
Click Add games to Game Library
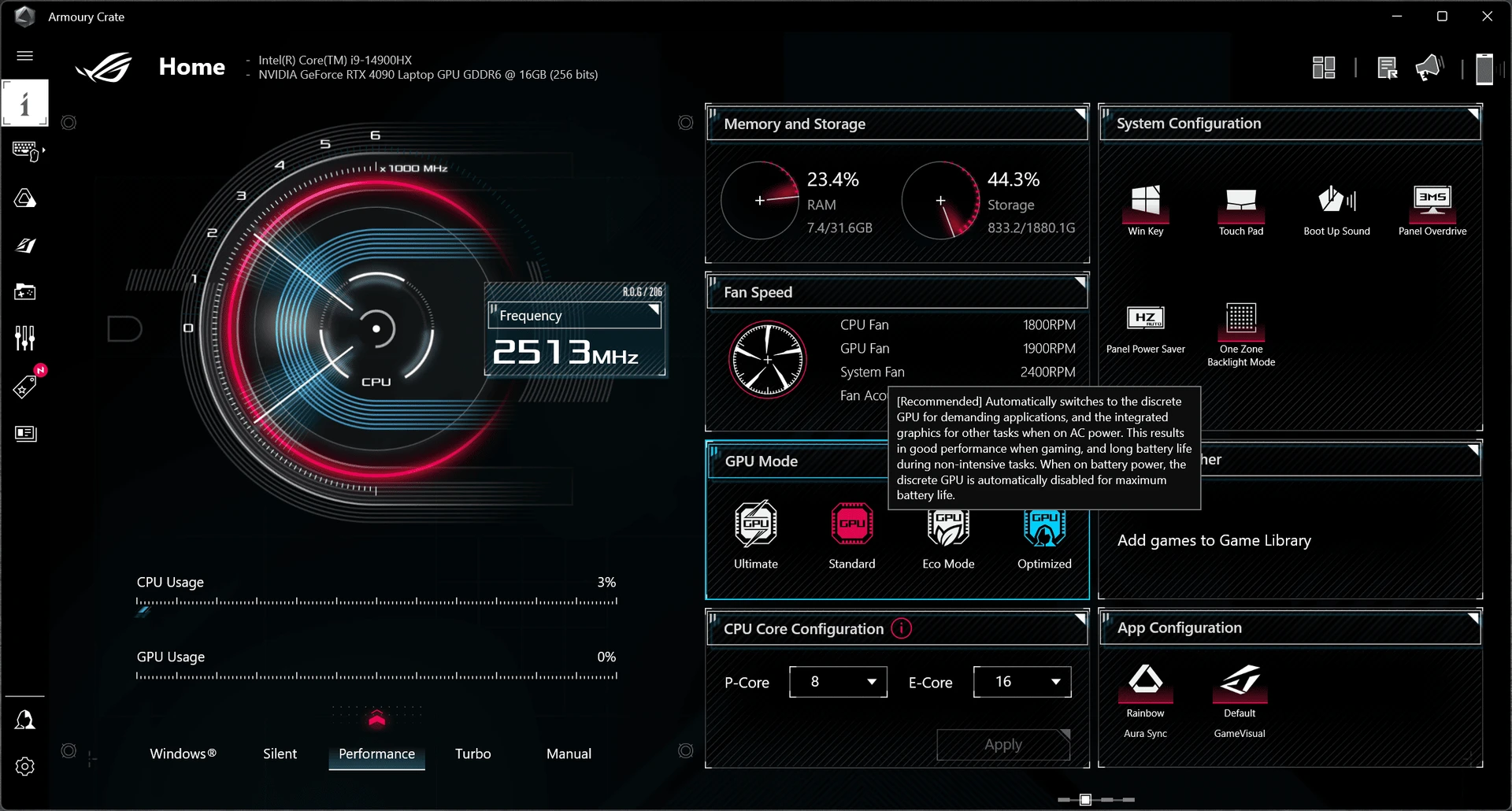point(1214,540)
